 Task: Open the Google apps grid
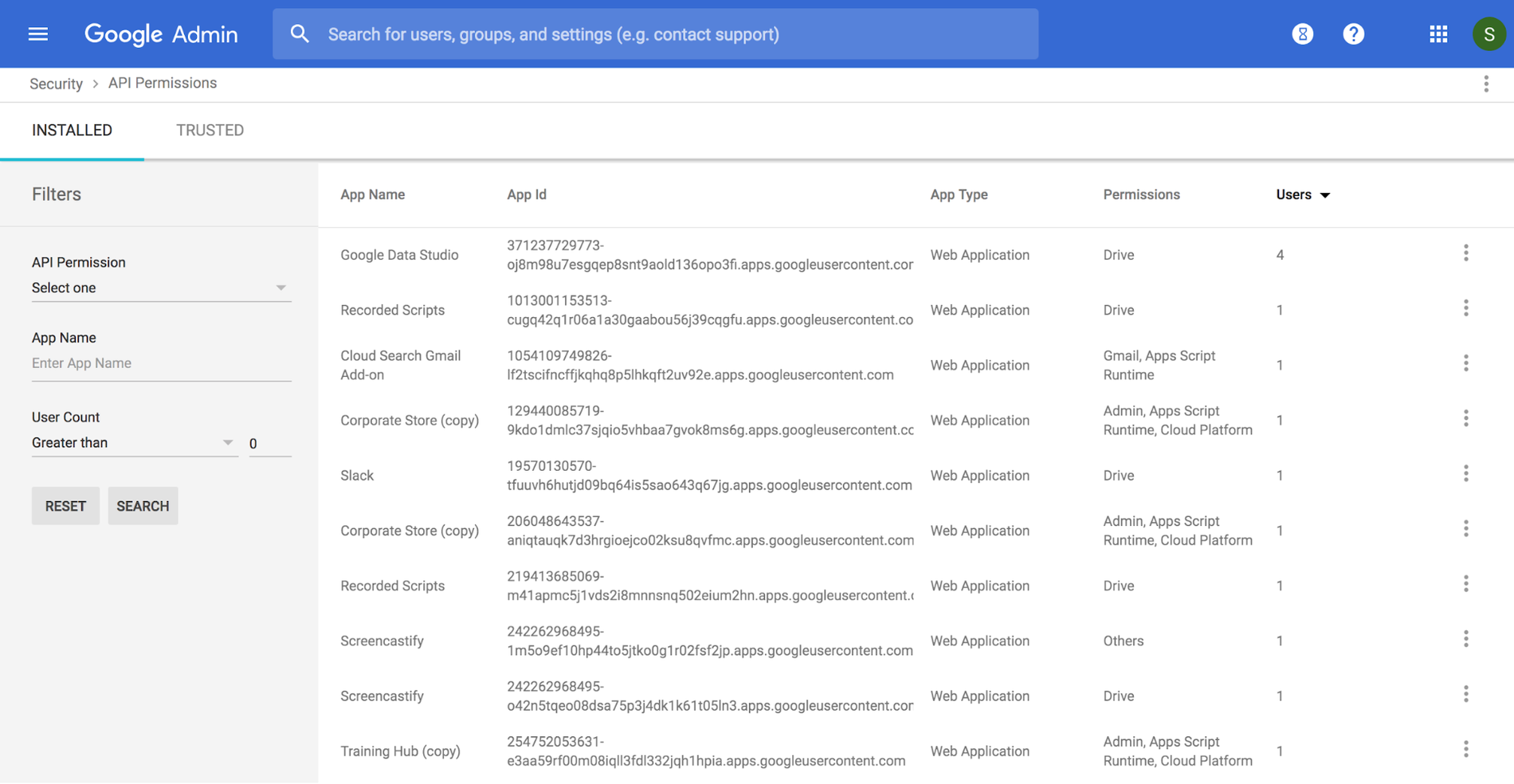[1438, 34]
